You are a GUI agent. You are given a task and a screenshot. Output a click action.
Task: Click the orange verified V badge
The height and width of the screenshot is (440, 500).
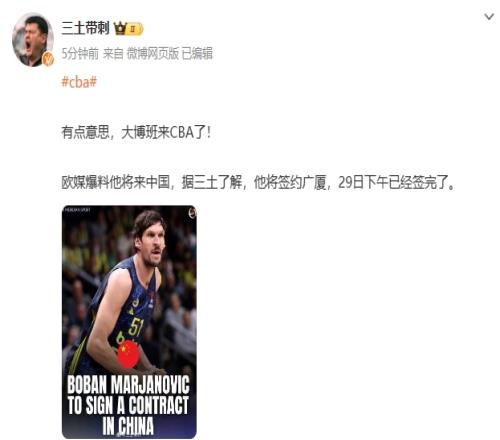coord(49,59)
